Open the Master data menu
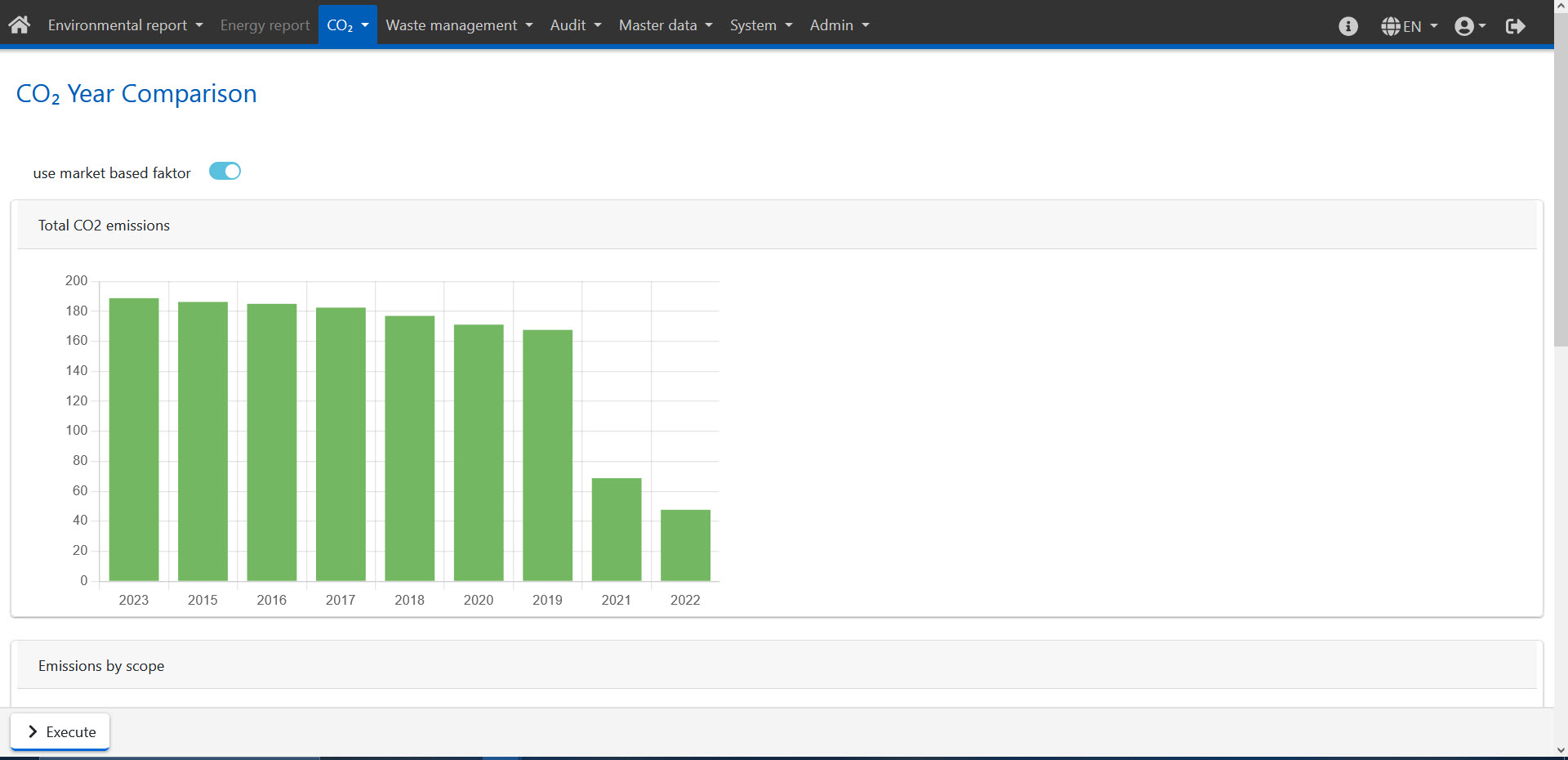This screenshot has width=1568, height=760. (666, 25)
